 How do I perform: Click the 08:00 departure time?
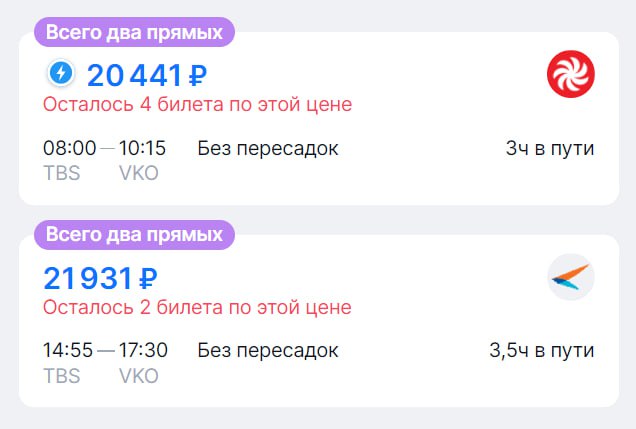[69, 149]
